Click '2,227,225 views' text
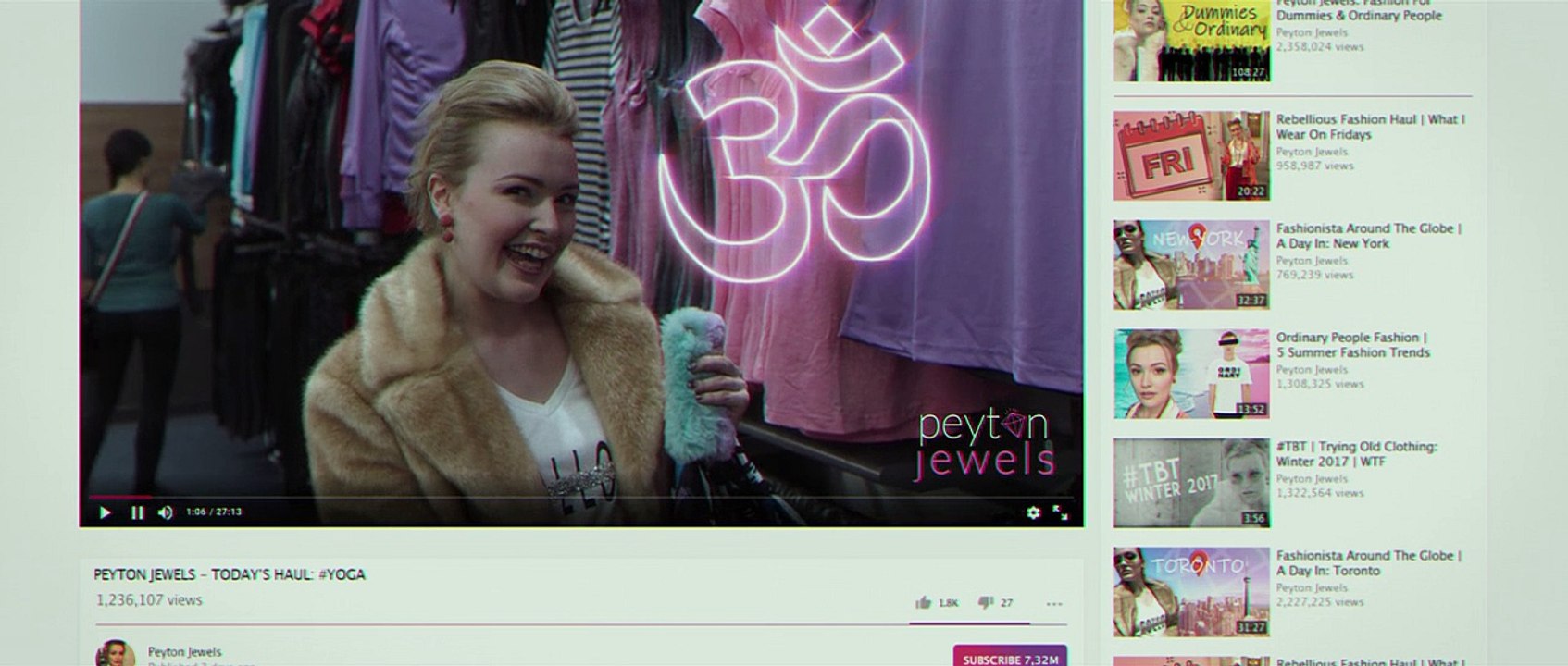Viewport: 1568px width, 666px height. click(x=1320, y=602)
